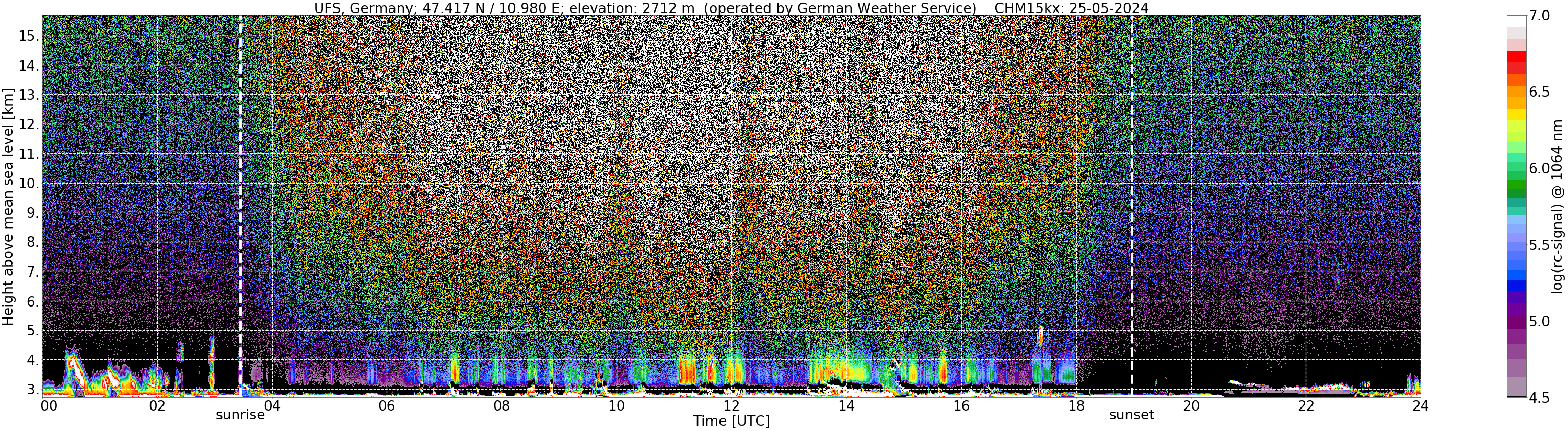Click the colorbar tick value 5.0
Screen dimensions: 1568x431
pos(1539,321)
